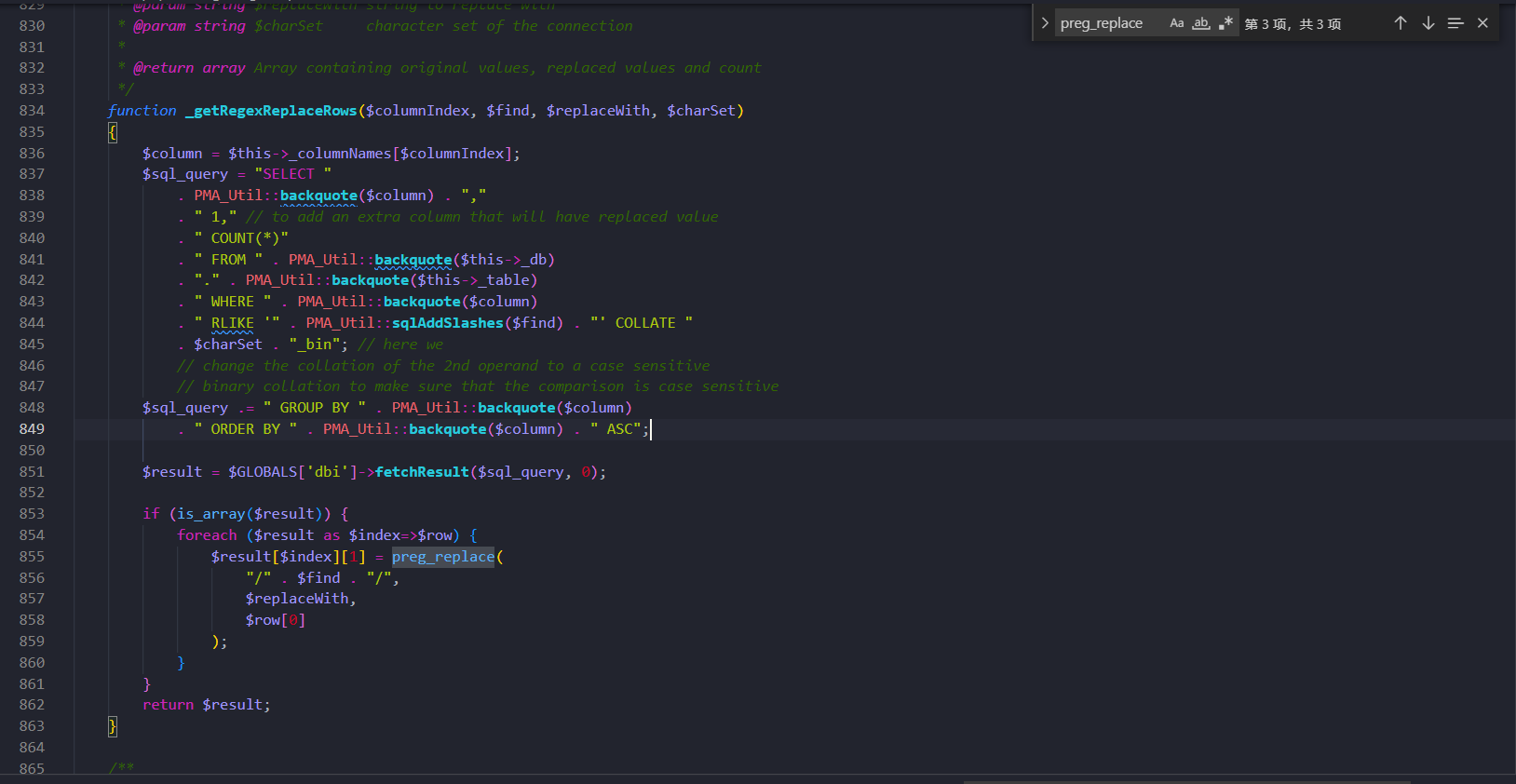This screenshot has width=1516, height=784.
Task: Click line number 834 in the gutter
Action: (32, 111)
